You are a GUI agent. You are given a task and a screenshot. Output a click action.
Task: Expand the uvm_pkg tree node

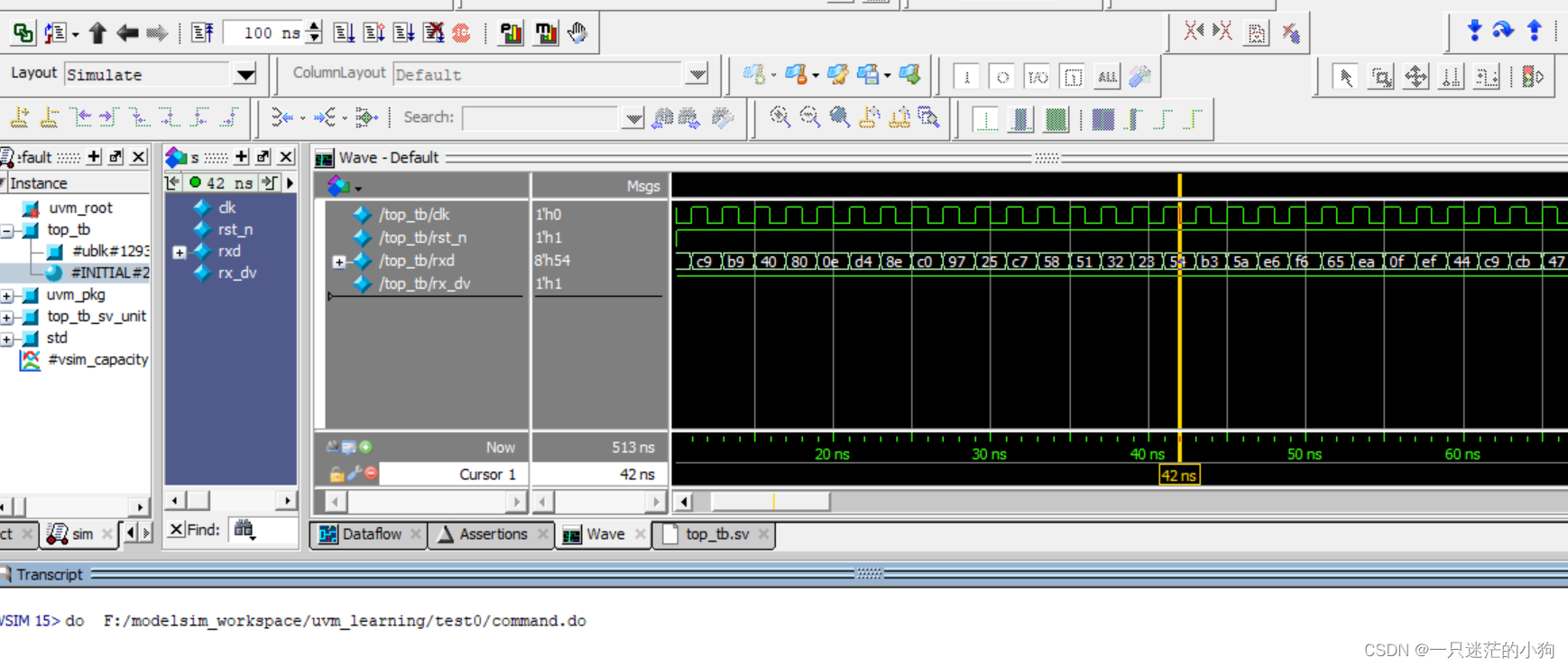coord(7,295)
